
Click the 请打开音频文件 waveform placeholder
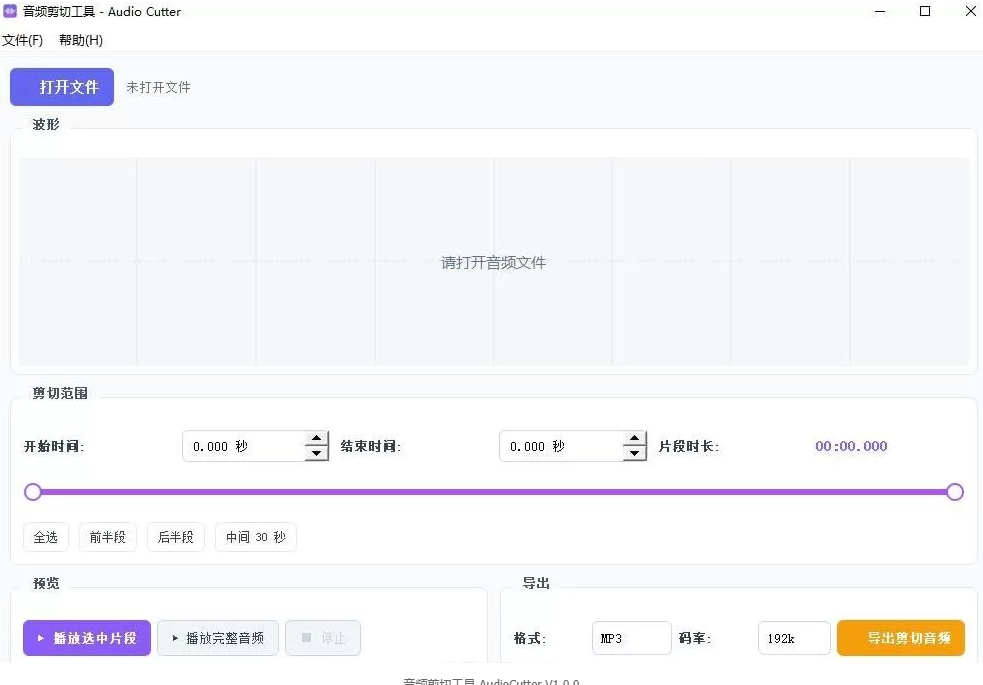(493, 263)
